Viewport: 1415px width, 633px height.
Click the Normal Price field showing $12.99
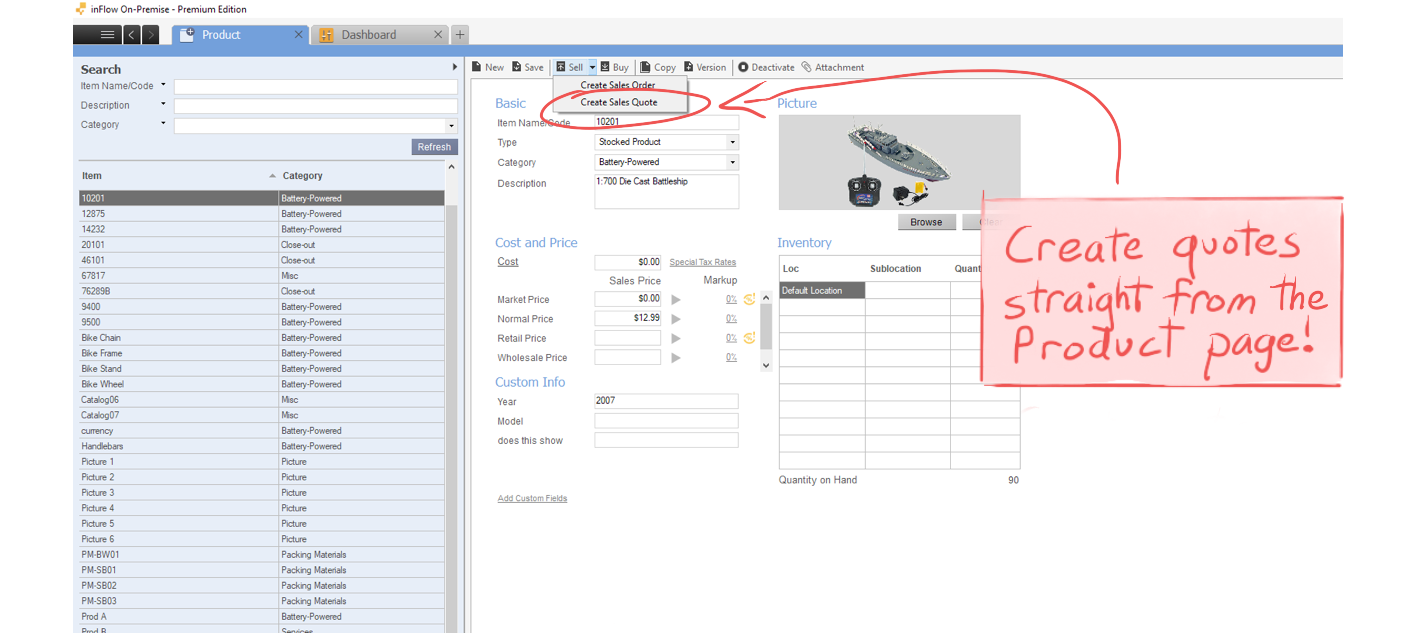628,319
